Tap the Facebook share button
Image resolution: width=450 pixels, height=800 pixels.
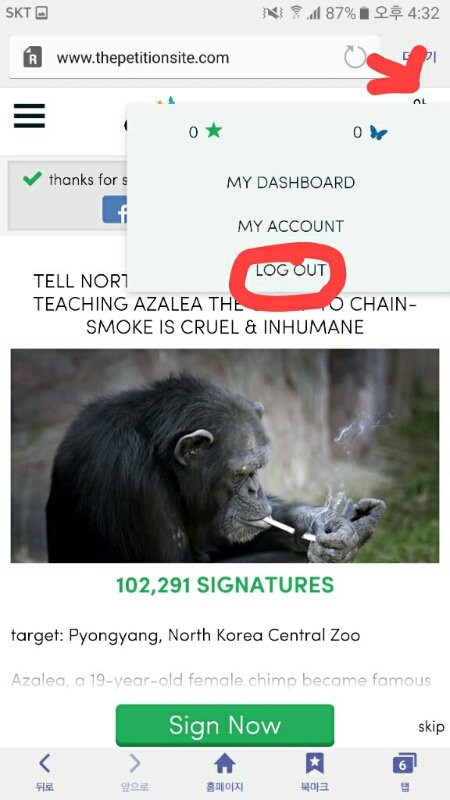click(115, 210)
